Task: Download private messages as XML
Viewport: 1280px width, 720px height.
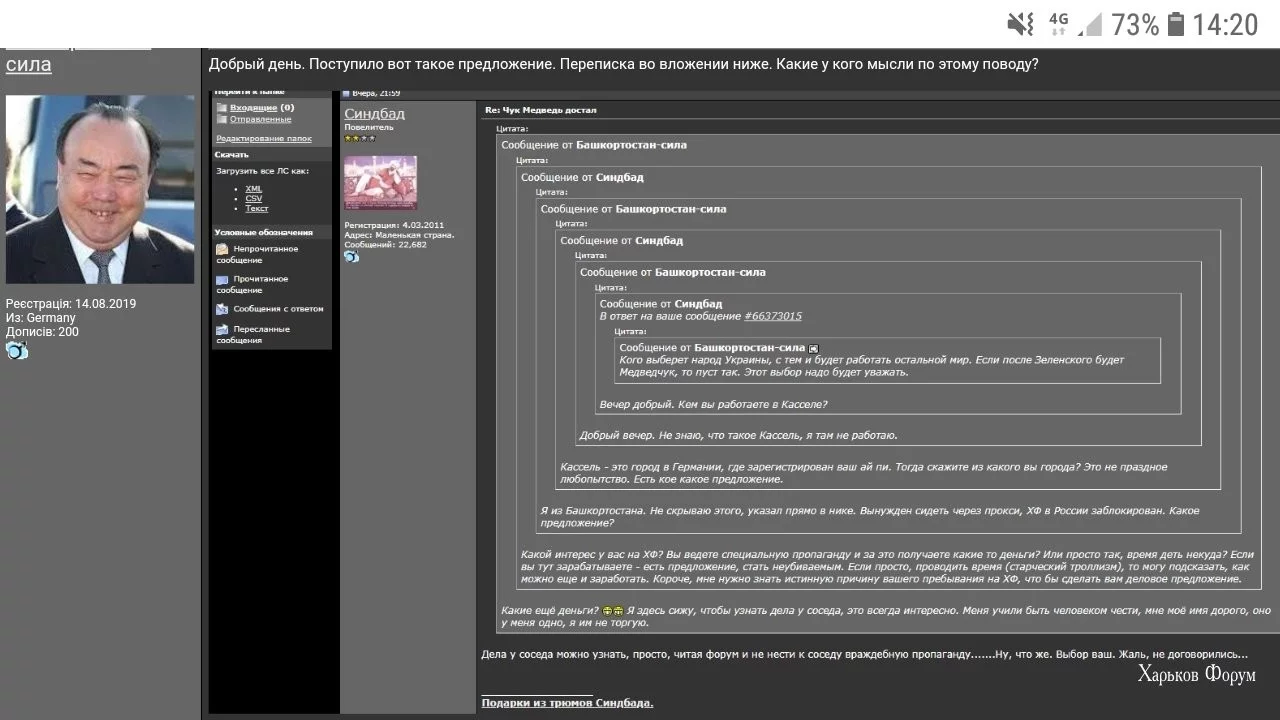Action: pyautogui.click(x=254, y=189)
